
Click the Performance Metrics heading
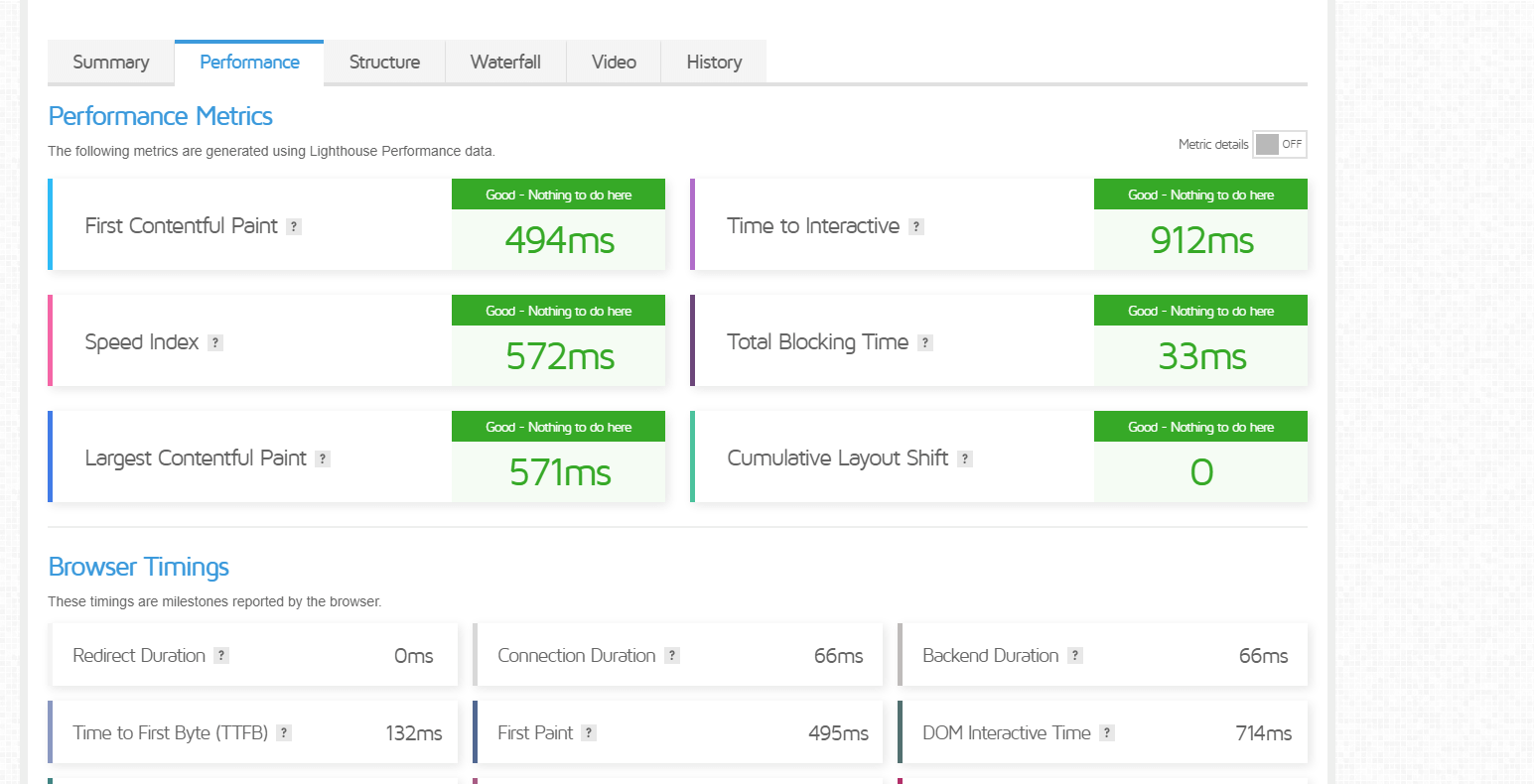point(161,116)
